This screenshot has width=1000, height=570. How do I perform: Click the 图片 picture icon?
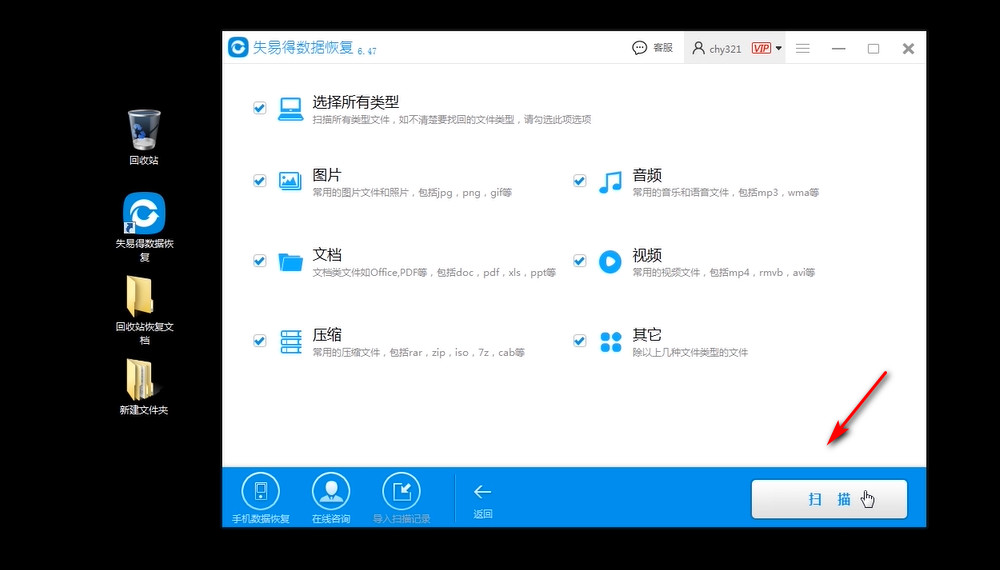click(290, 181)
